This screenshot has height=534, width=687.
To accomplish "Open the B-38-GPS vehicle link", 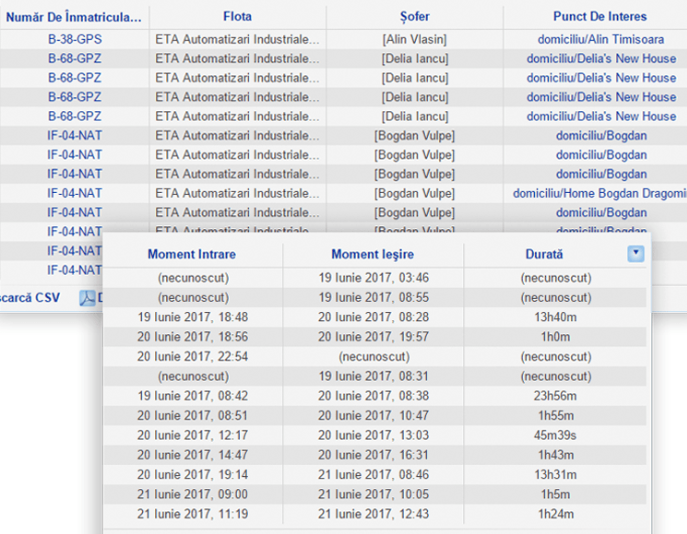I will tap(74, 39).
